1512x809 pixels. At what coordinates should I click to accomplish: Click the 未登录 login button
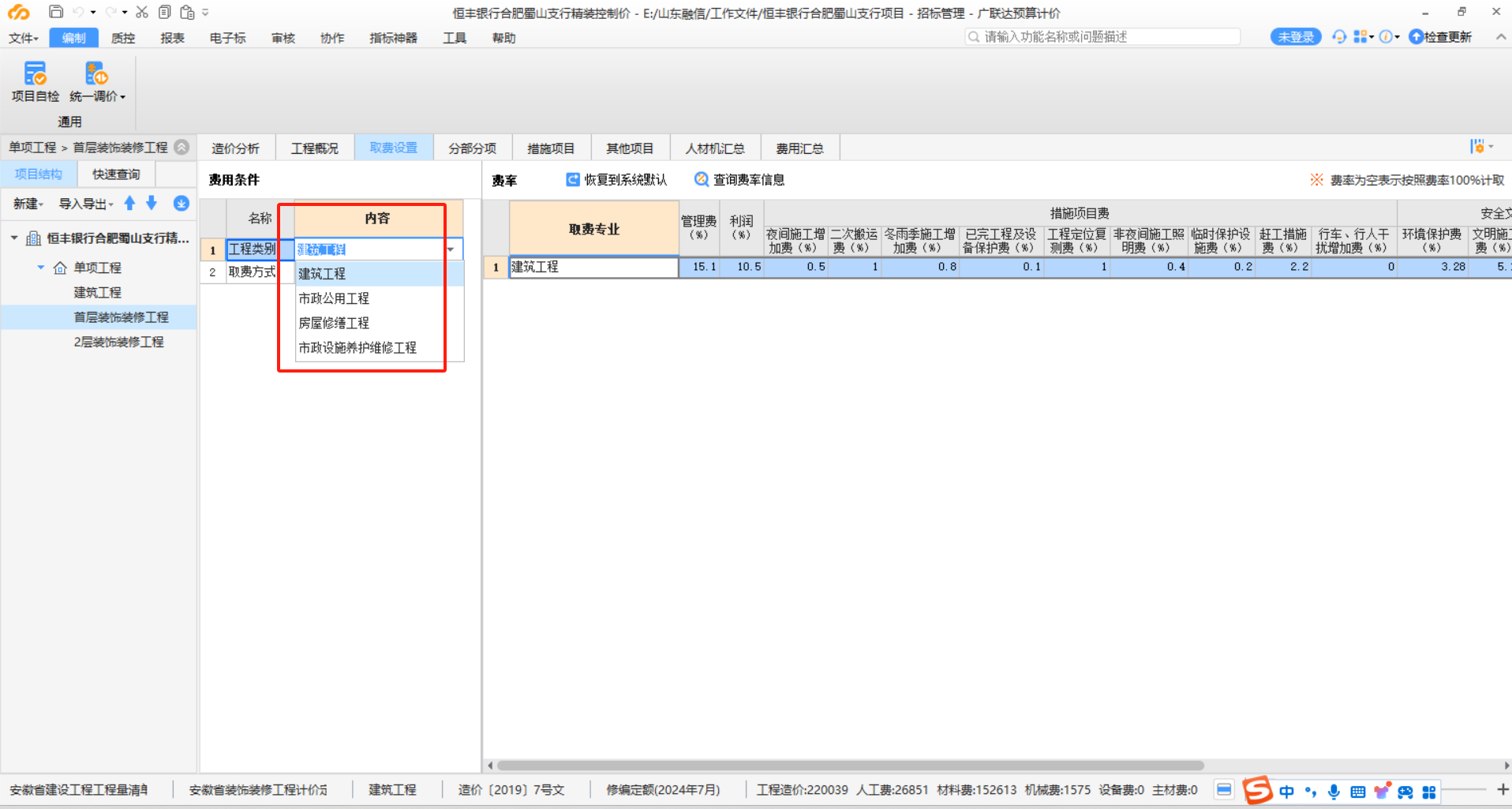pos(1296,37)
